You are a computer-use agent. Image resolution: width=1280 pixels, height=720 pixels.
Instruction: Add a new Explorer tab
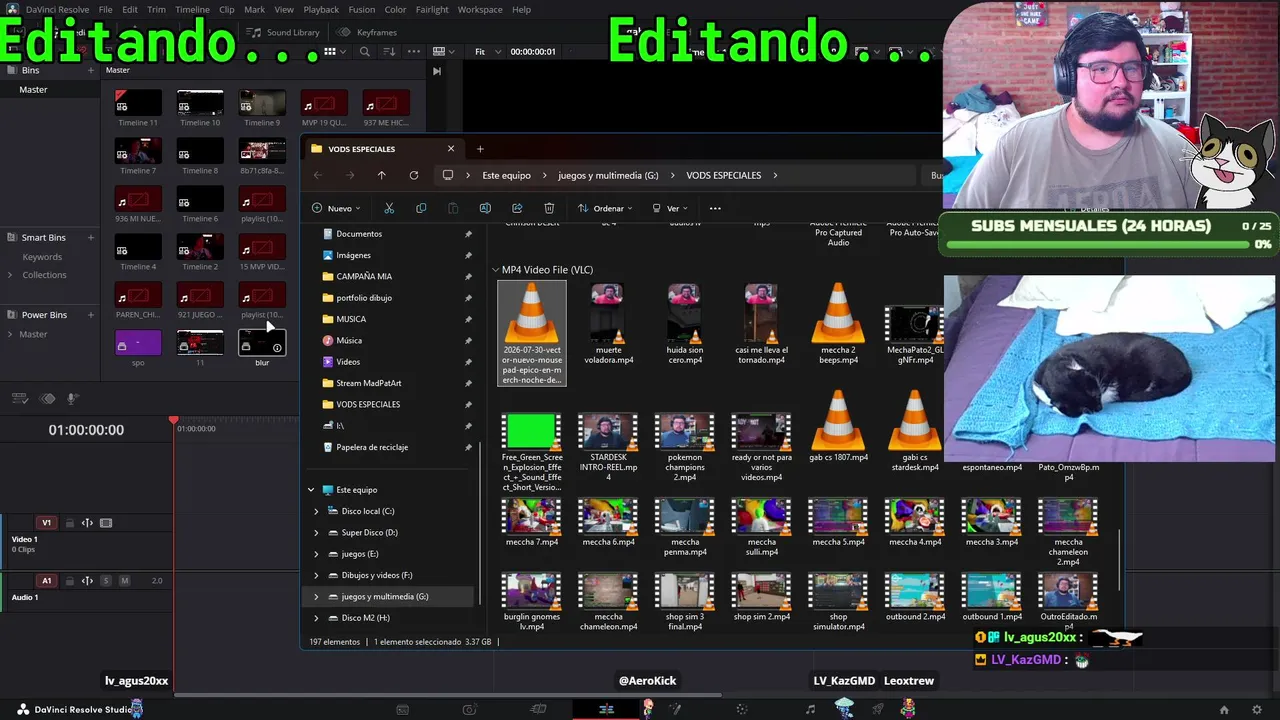point(480,149)
